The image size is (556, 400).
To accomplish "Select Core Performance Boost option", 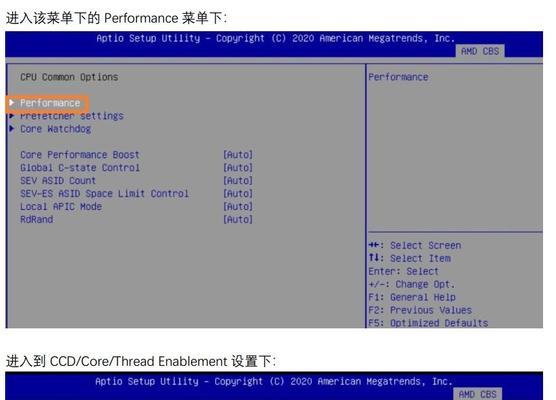I will (x=80, y=155).
